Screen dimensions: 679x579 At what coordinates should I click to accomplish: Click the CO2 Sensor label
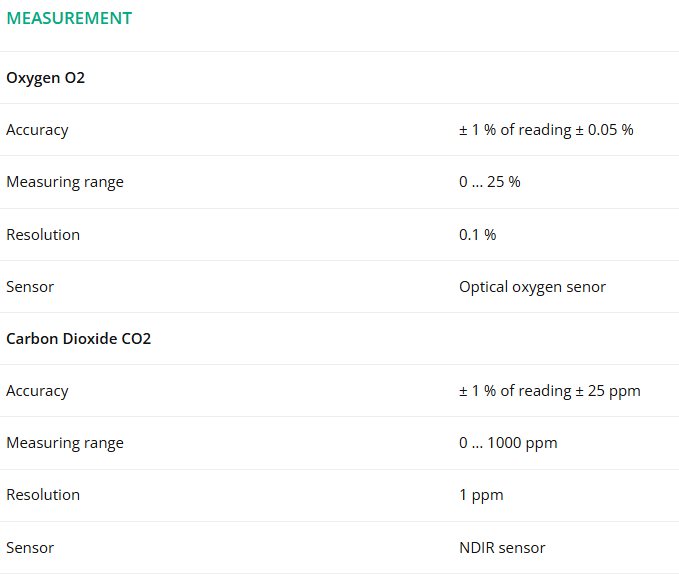(30, 548)
